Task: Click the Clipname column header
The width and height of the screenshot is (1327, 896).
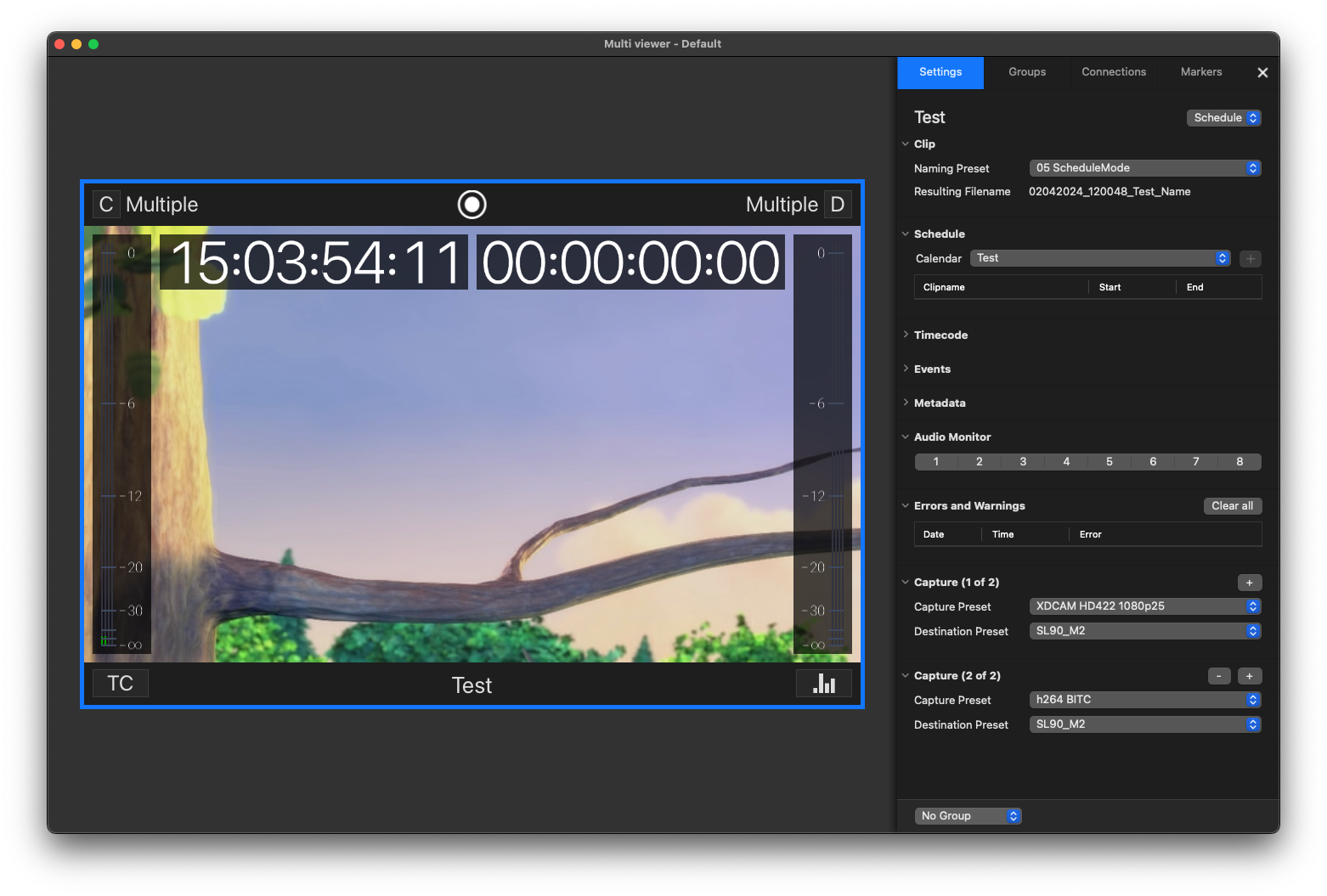Action: coord(1002,287)
